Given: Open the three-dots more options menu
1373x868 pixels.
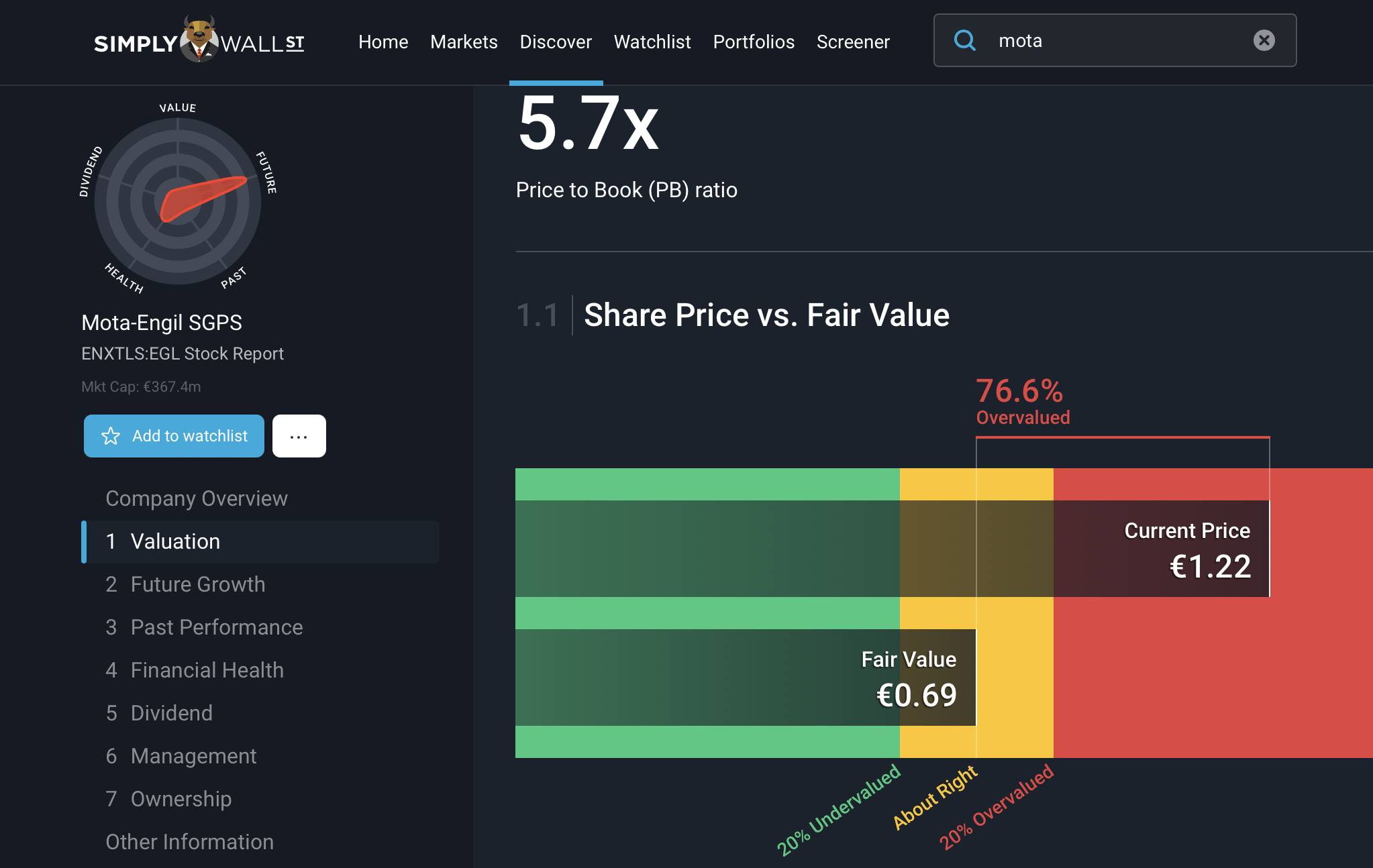Looking at the screenshot, I should pos(299,437).
